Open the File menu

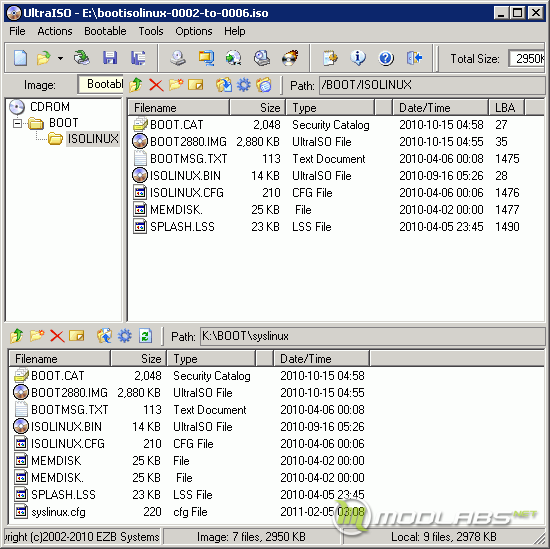(17, 31)
